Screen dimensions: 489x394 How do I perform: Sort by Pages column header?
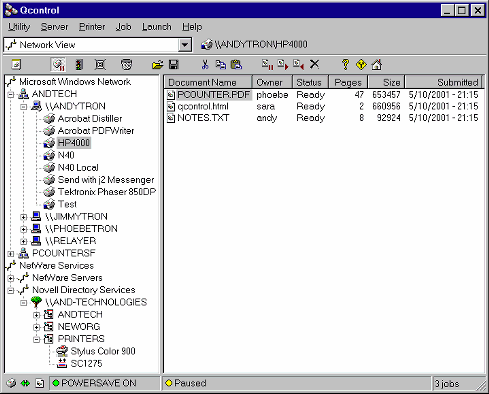[x=348, y=82]
